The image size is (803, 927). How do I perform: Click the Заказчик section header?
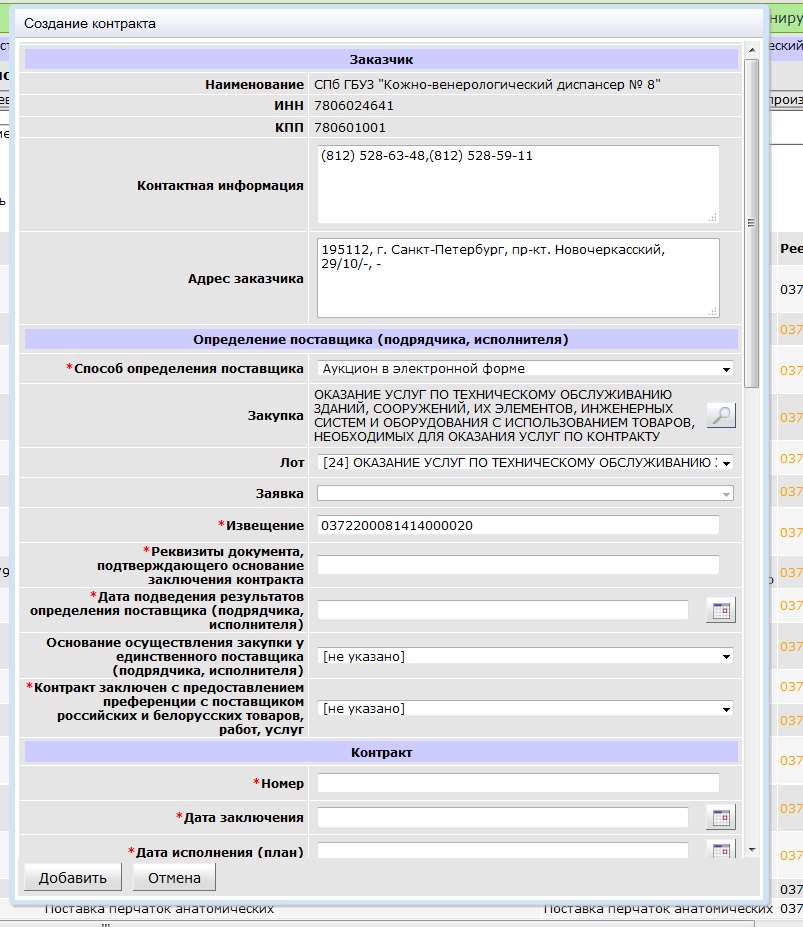pyautogui.click(x=381, y=60)
